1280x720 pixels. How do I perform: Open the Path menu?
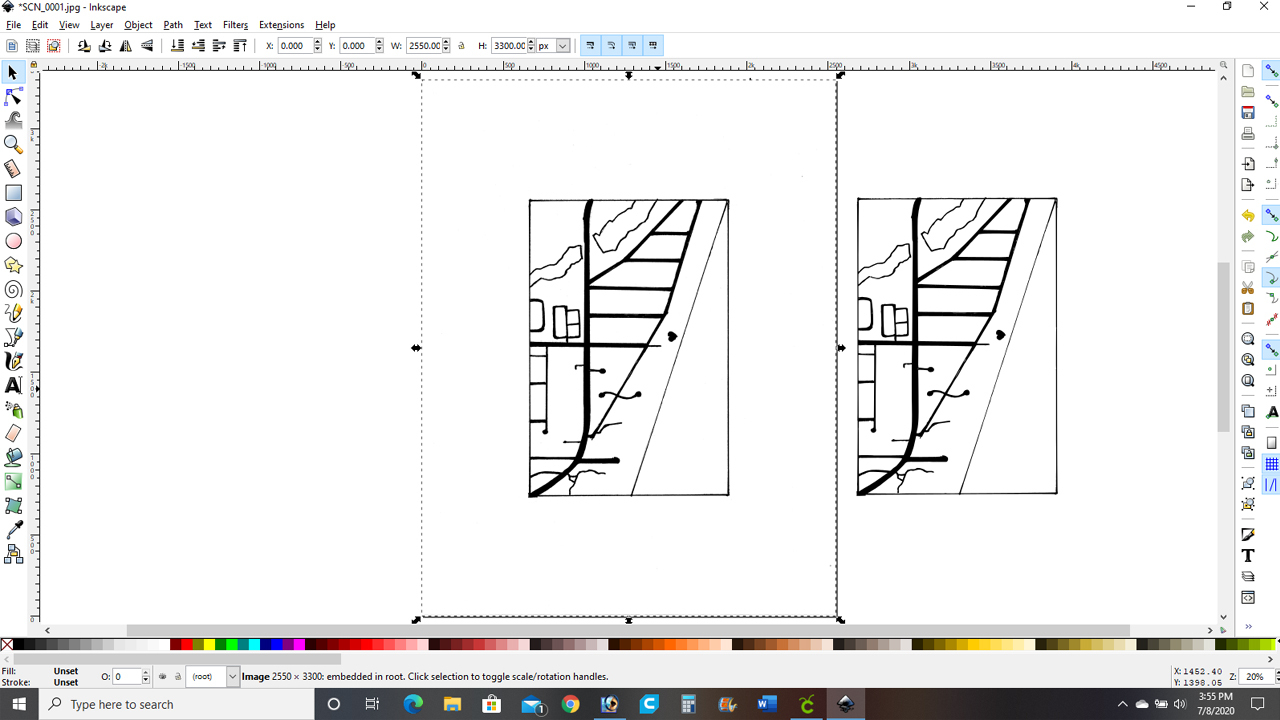(173, 25)
